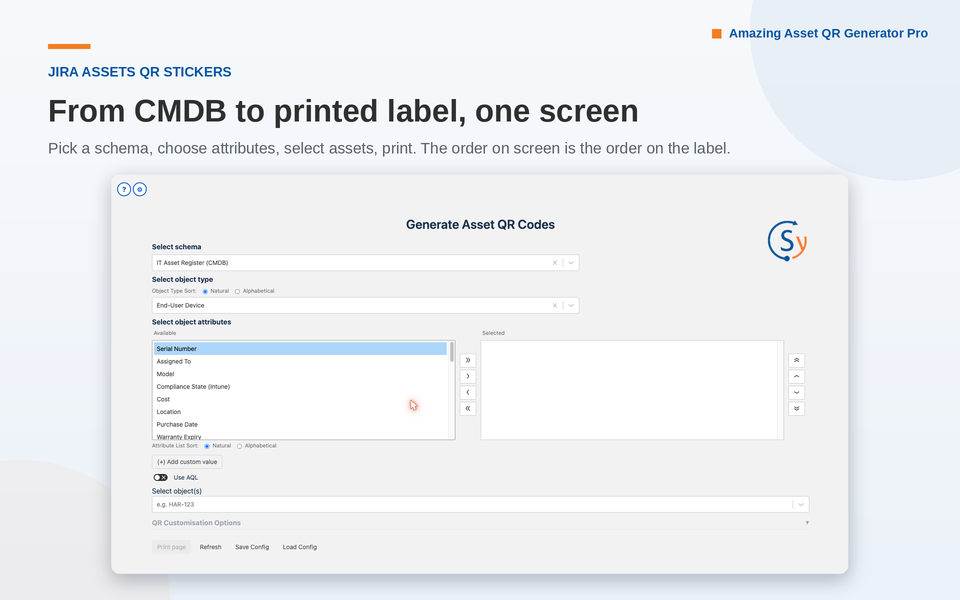The image size is (960, 600).
Task: Move selected attribute down one position
Action: pos(797,392)
